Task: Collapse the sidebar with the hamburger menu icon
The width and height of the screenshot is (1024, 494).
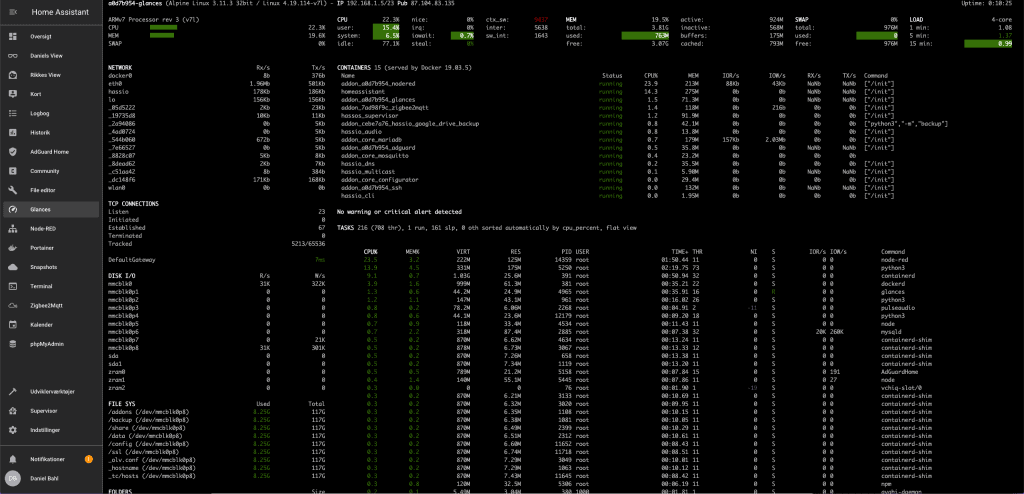Action: [x=12, y=12]
